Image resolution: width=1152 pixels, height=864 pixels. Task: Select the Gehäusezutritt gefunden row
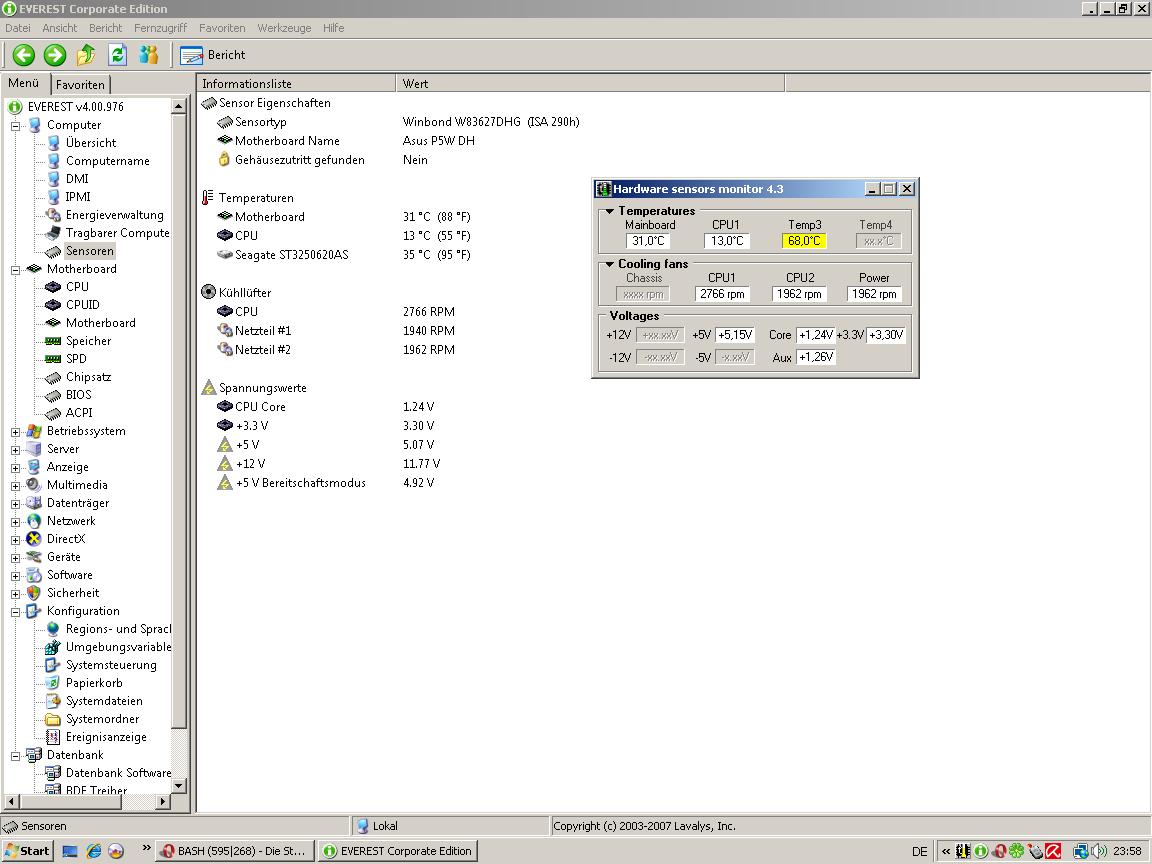pos(323,159)
